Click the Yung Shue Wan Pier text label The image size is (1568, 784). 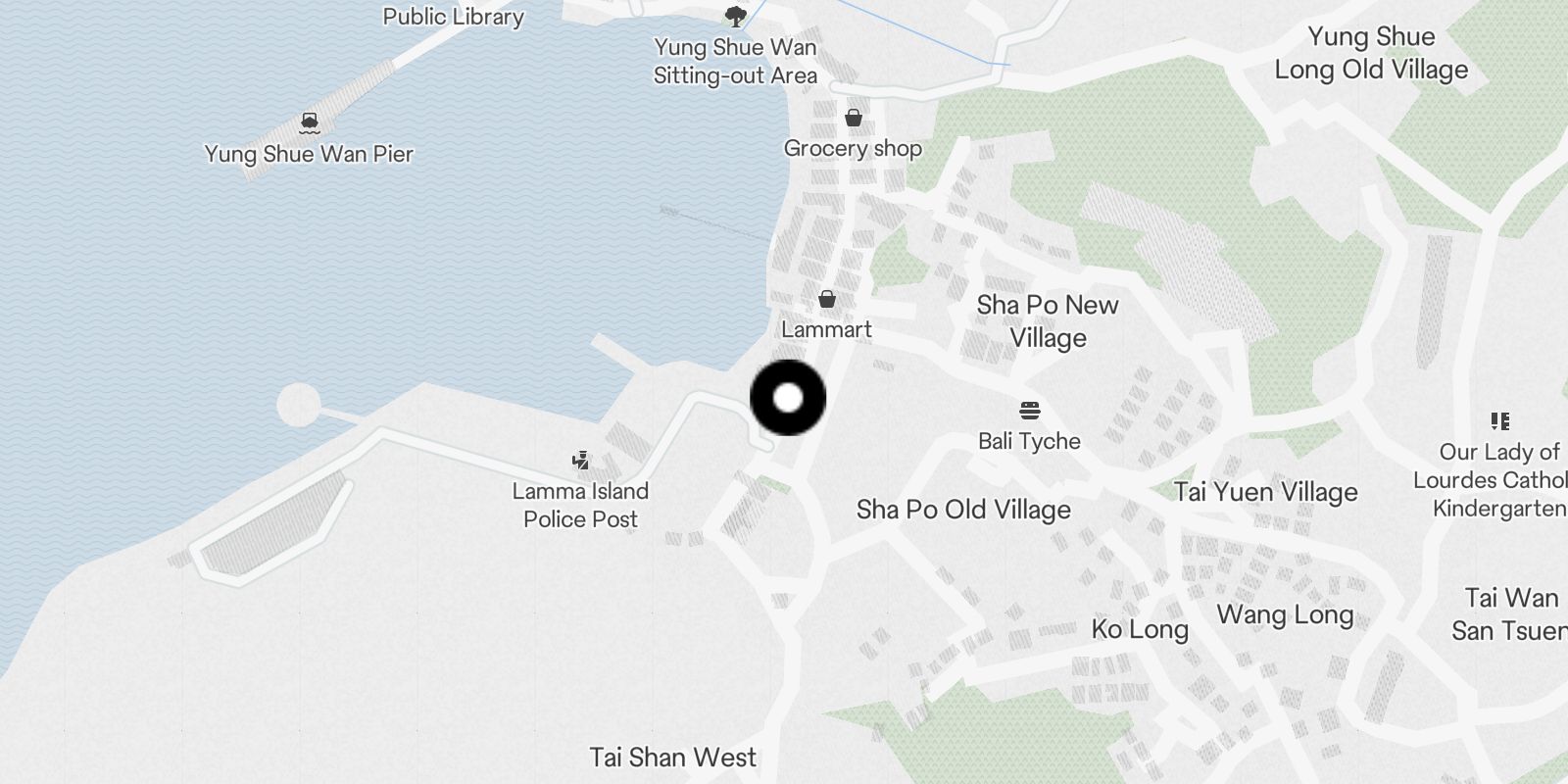[x=309, y=154]
